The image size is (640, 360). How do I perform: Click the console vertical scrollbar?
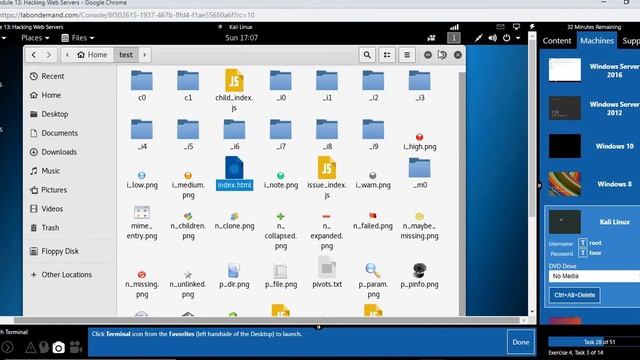pos(532,129)
